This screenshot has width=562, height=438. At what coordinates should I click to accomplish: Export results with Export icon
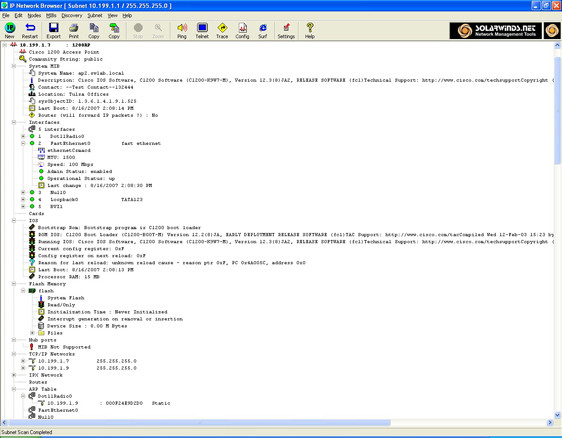(53, 30)
